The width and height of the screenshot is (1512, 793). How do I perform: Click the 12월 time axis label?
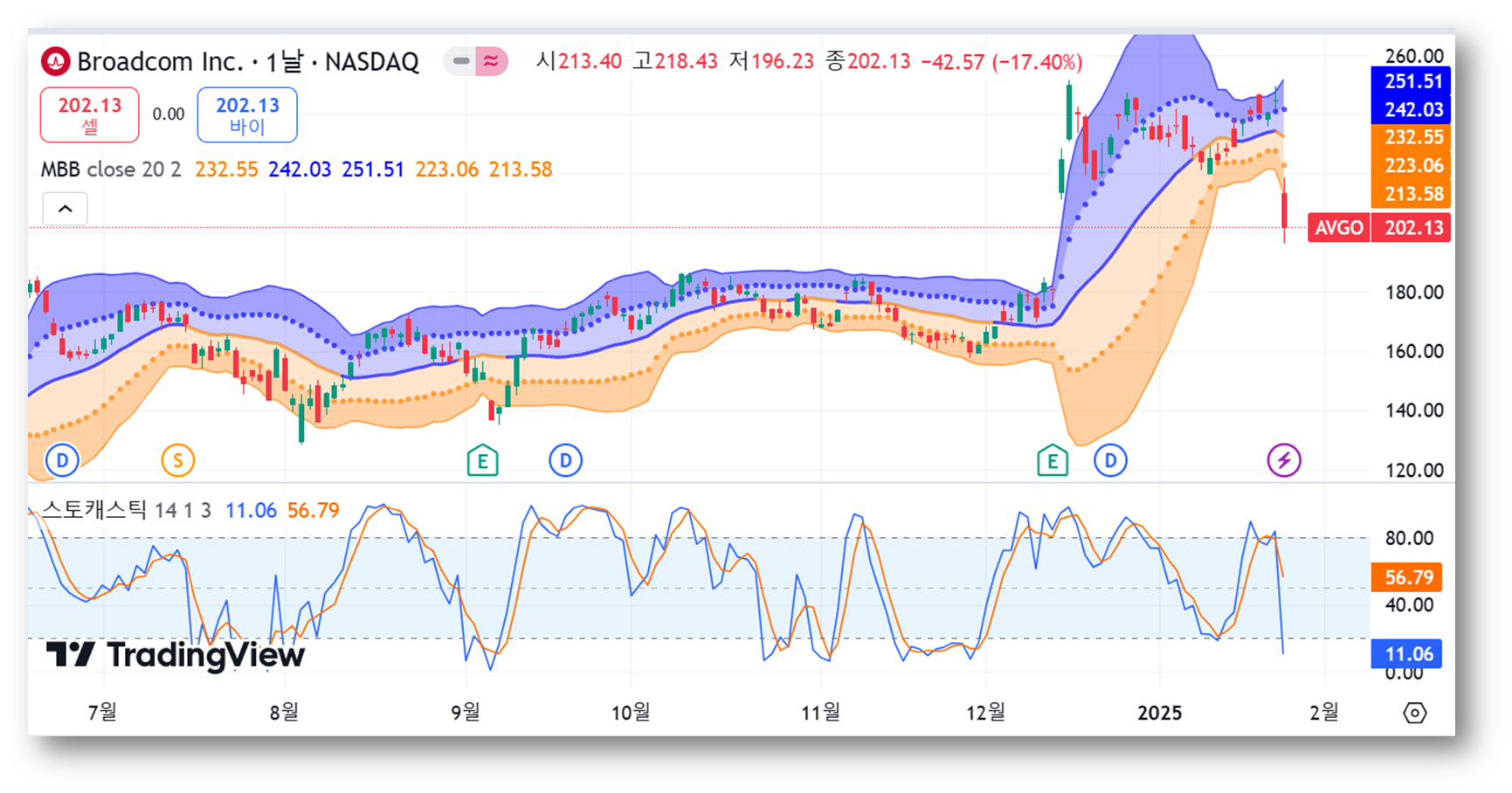(x=986, y=713)
